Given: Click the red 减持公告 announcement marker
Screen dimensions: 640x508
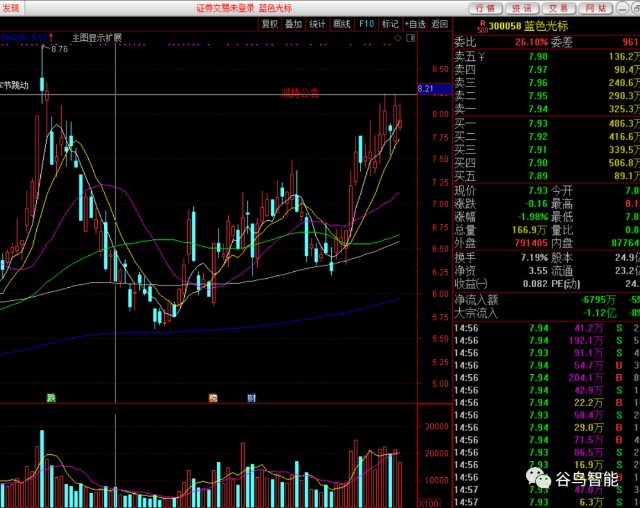Looking at the screenshot, I should click(300, 93).
